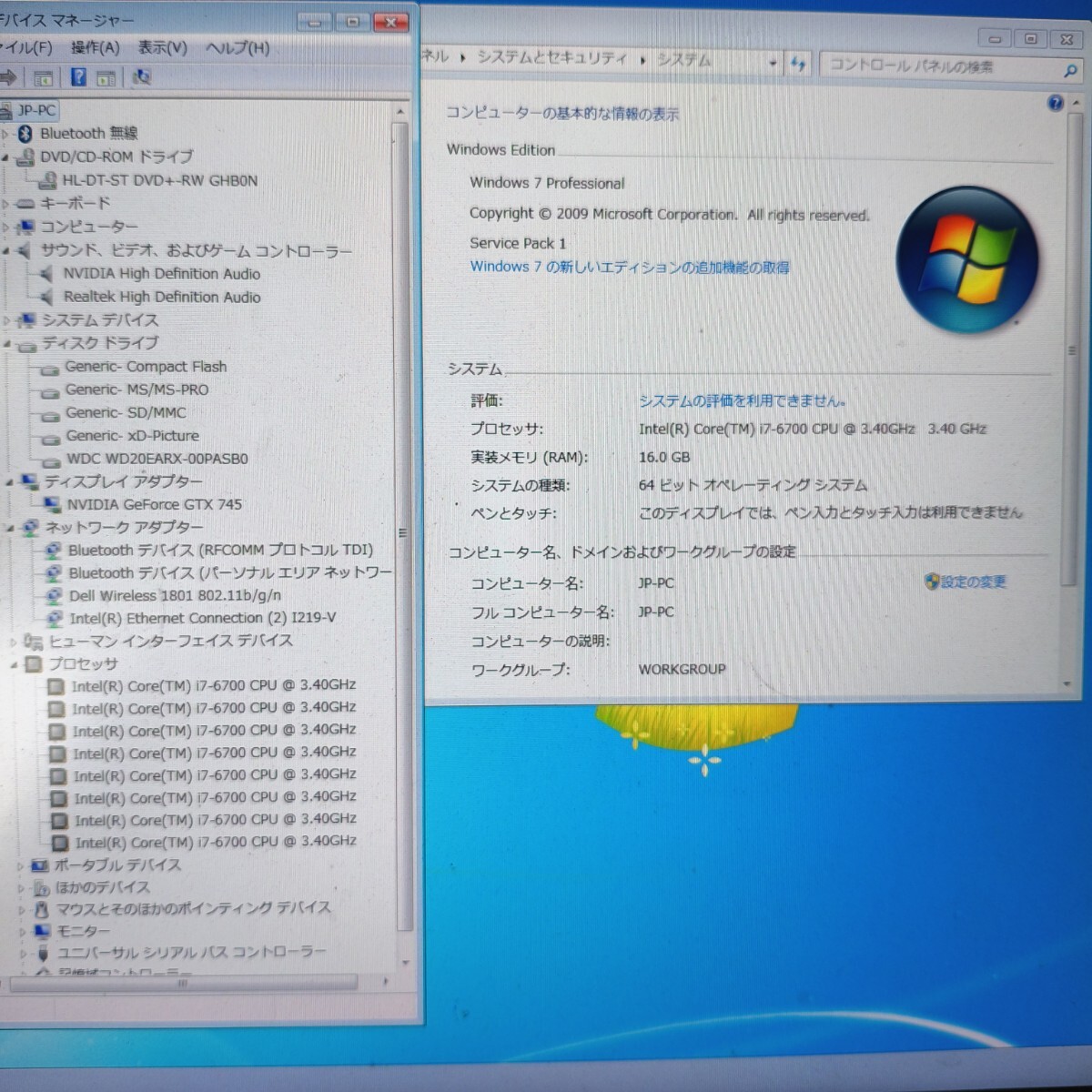
Task: Select the last i7-6700 CPU entry
Action: click(x=215, y=843)
